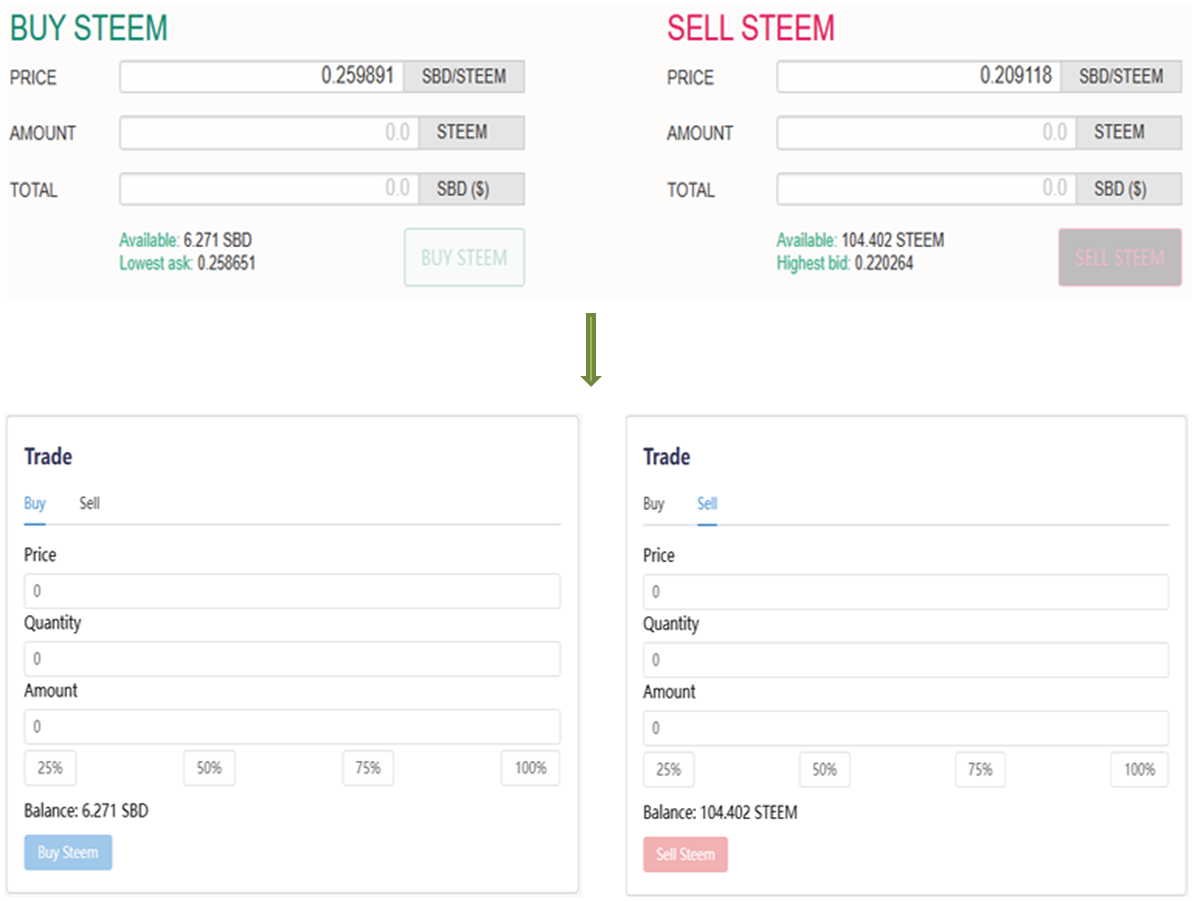Click the Total field under SELL STEEM

(x=924, y=189)
